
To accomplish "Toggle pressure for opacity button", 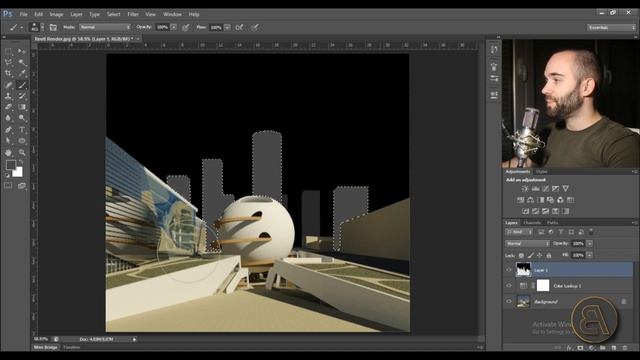I will 186,27.
